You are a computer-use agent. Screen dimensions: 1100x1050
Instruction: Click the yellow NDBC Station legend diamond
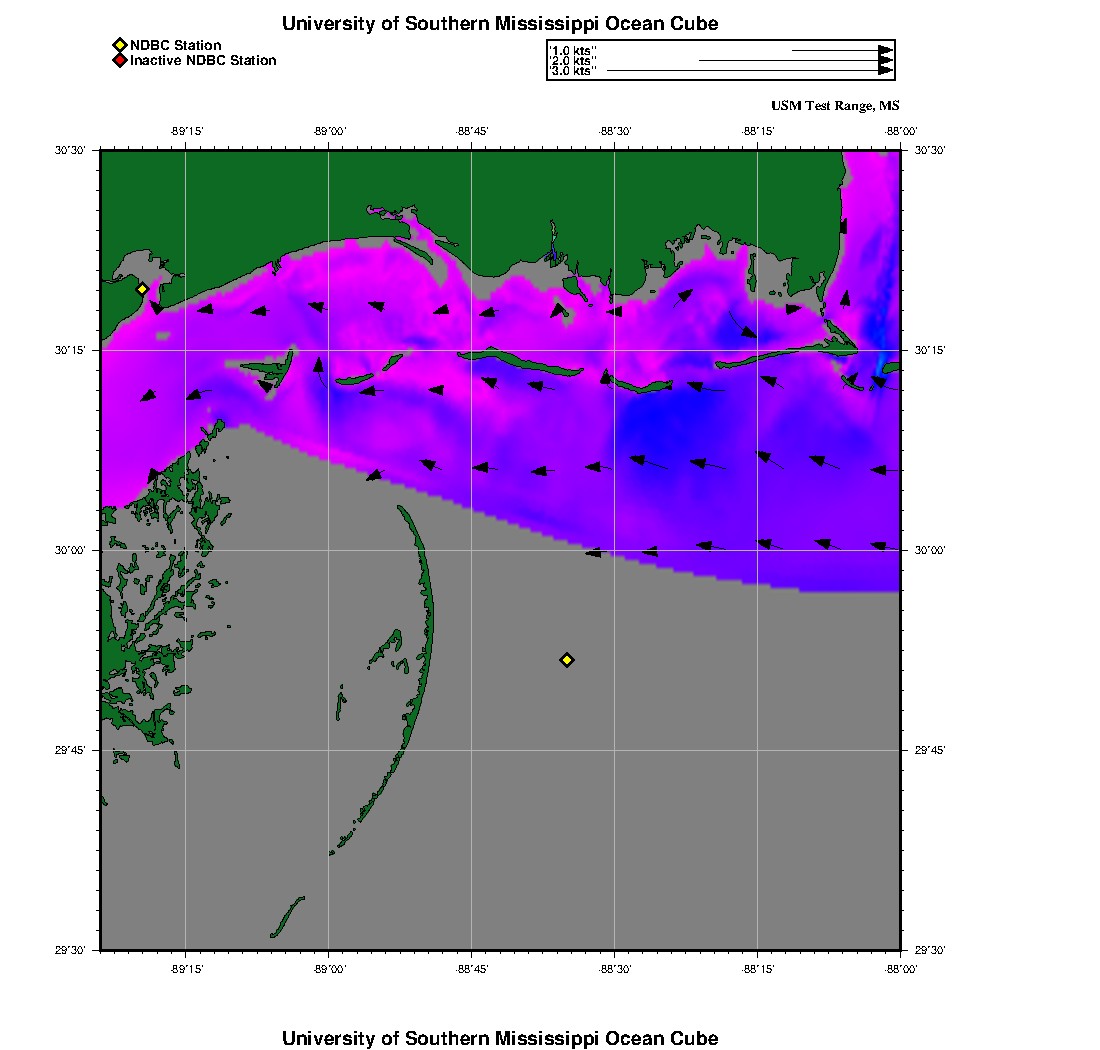click(x=119, y=45)
